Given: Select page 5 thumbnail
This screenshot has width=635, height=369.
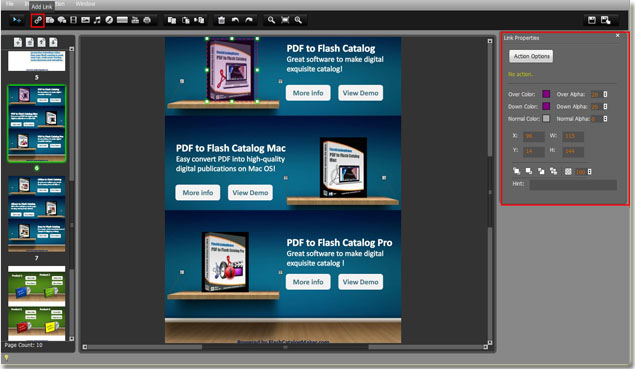Looking at the screenshot, I should coord(36,61).
